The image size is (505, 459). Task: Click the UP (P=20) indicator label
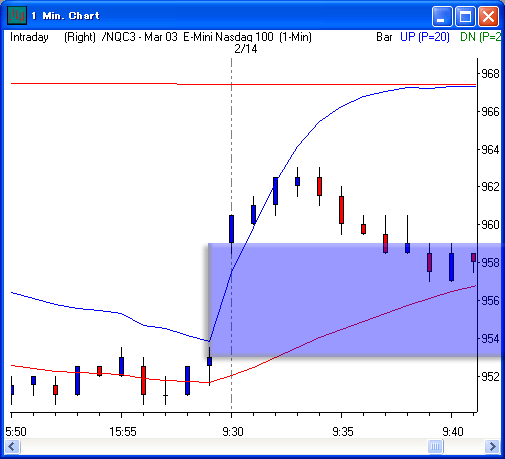coord(425,37)
